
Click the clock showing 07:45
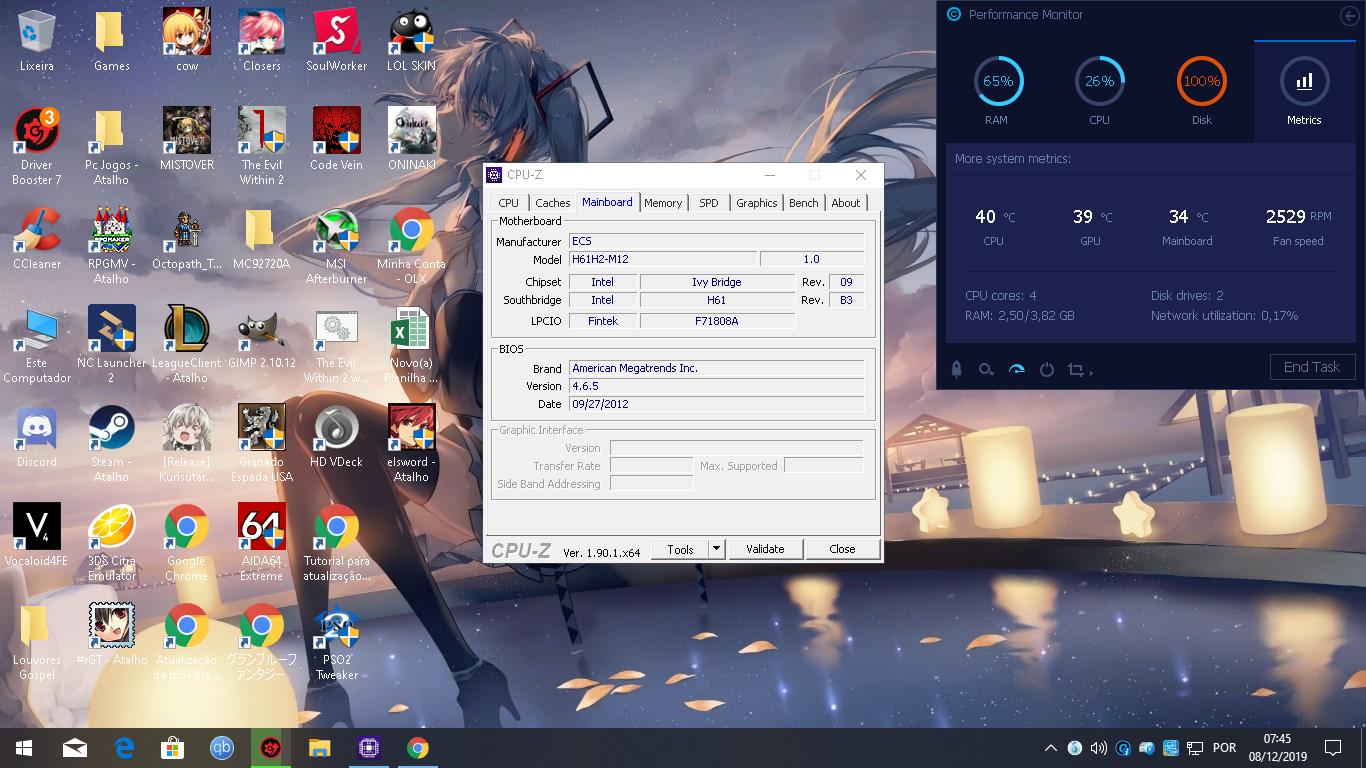pos(1277,739)
